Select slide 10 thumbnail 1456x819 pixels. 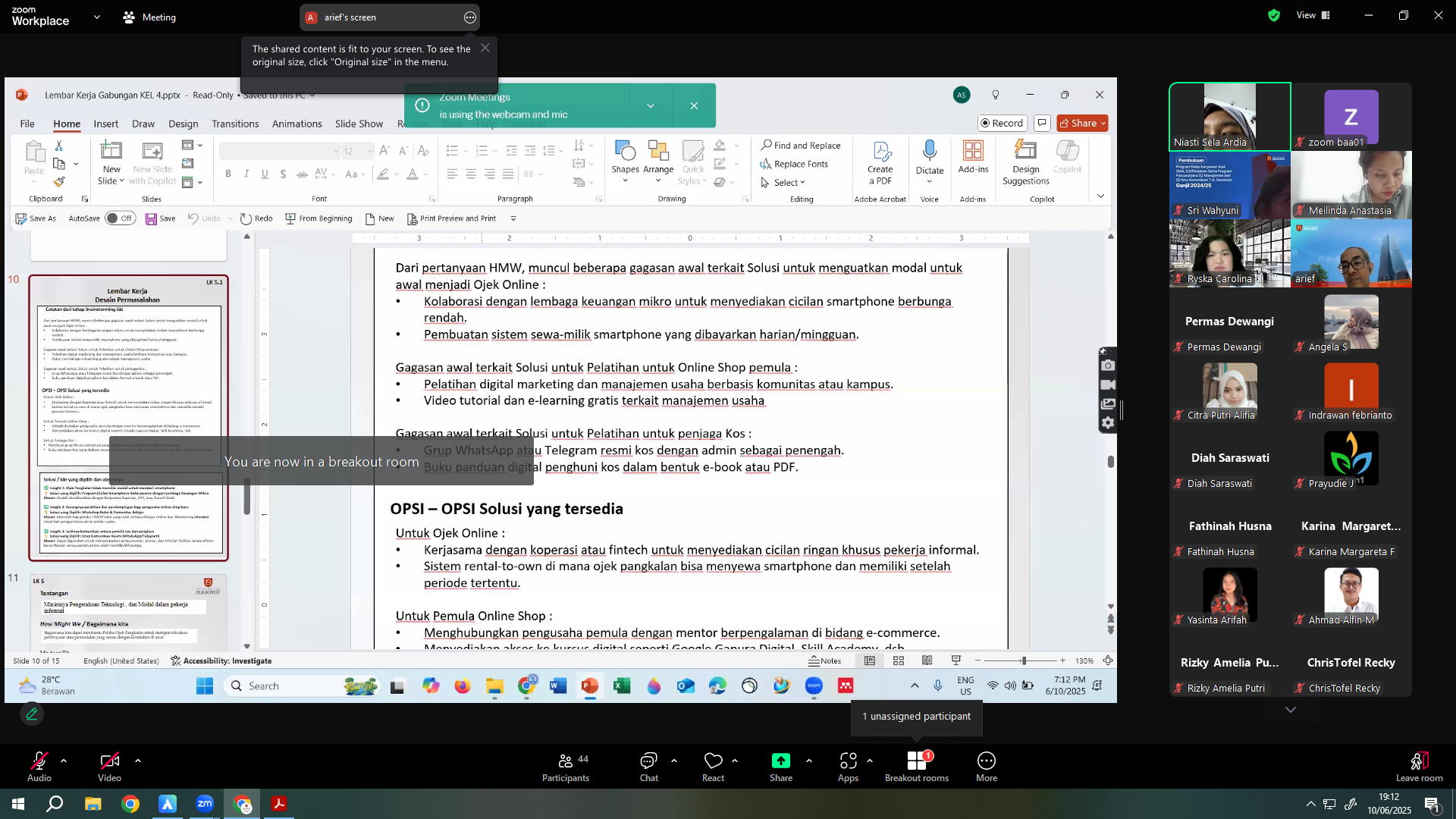point(128,418)
